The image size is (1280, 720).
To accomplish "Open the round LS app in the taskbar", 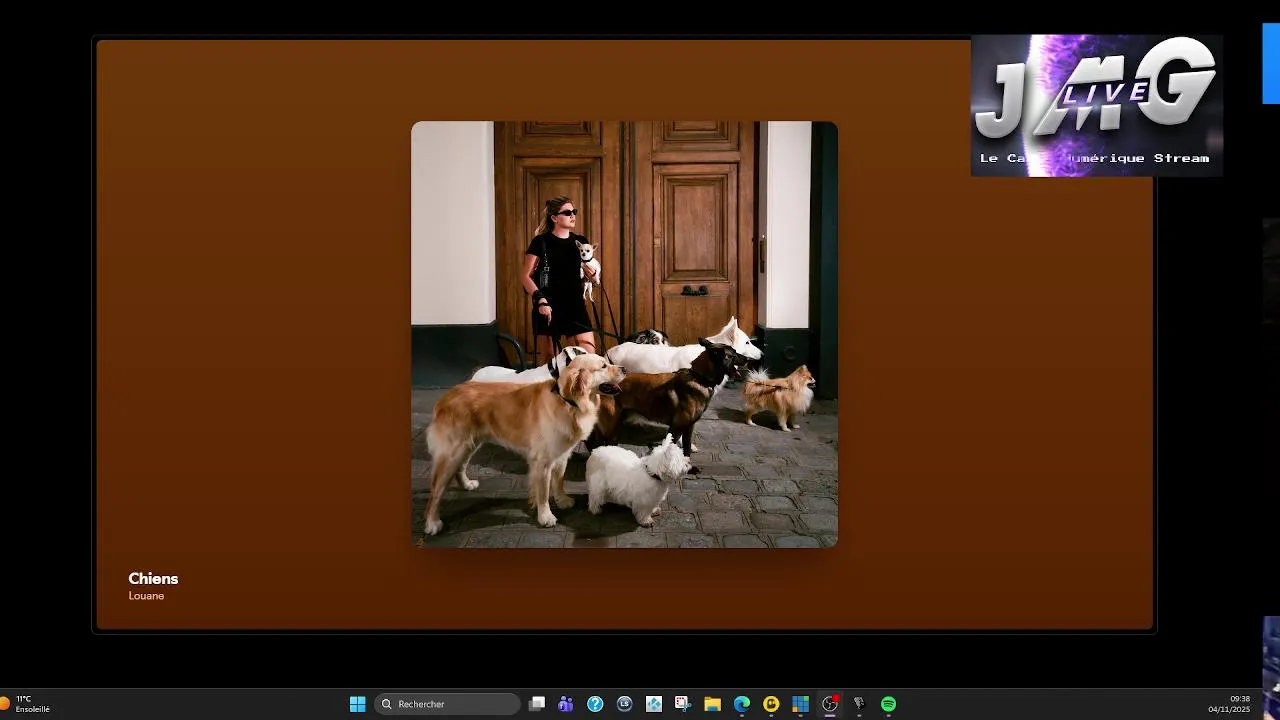I will click(625, 704).
